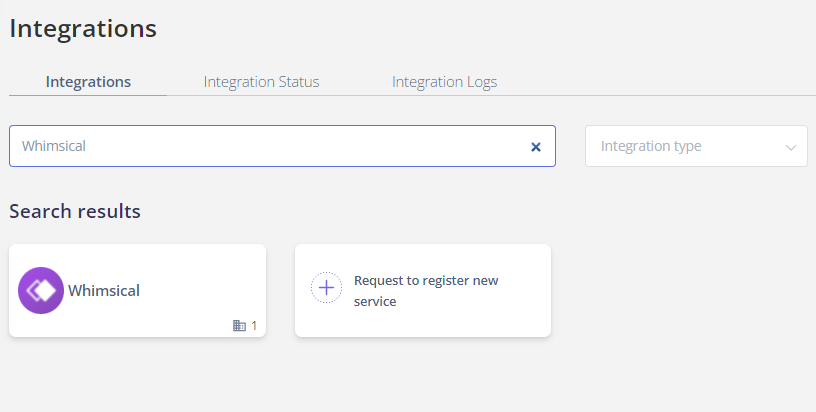Clear the Whimsical search text
This screenshot has height=412, width=816.
[536, 147]
